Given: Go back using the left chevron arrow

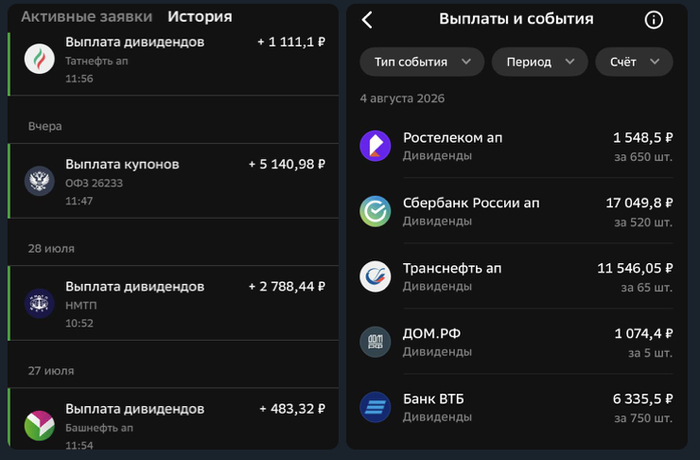Looking at the screenshot, I should click(x=367, y=20).
